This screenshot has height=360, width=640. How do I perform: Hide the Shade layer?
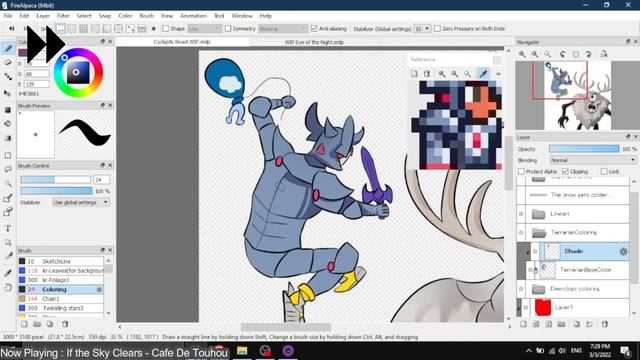coord(535,251)
